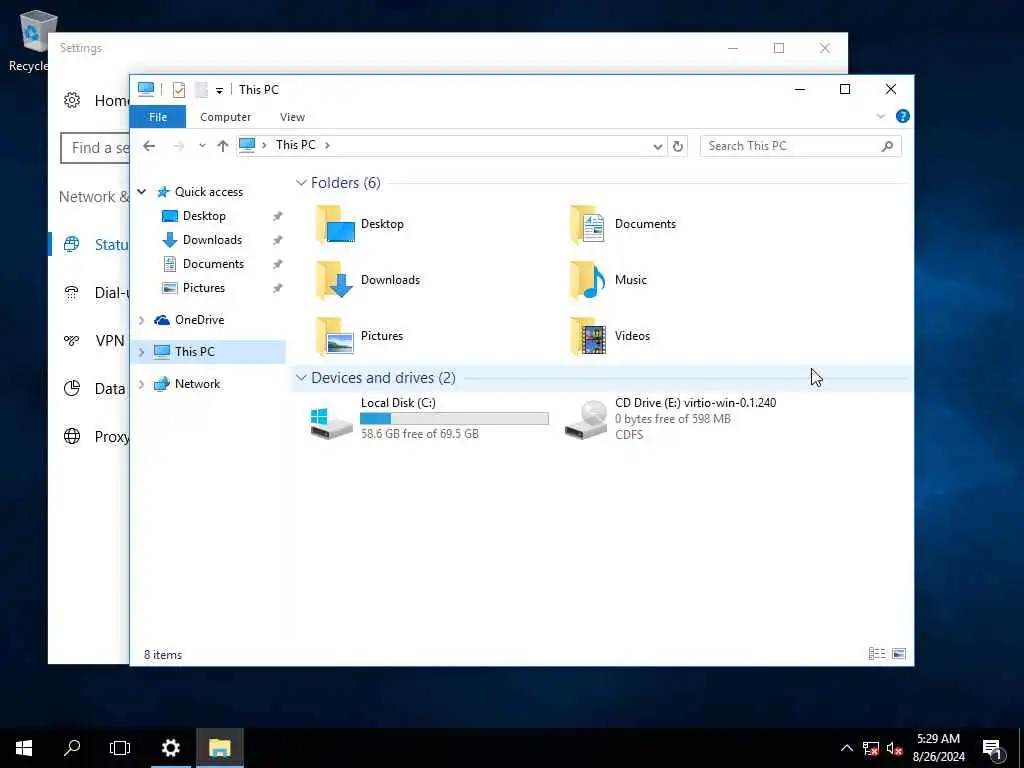Unpin Downloads using its pin icon
The image size is (1024, 768).
[278, 240]
